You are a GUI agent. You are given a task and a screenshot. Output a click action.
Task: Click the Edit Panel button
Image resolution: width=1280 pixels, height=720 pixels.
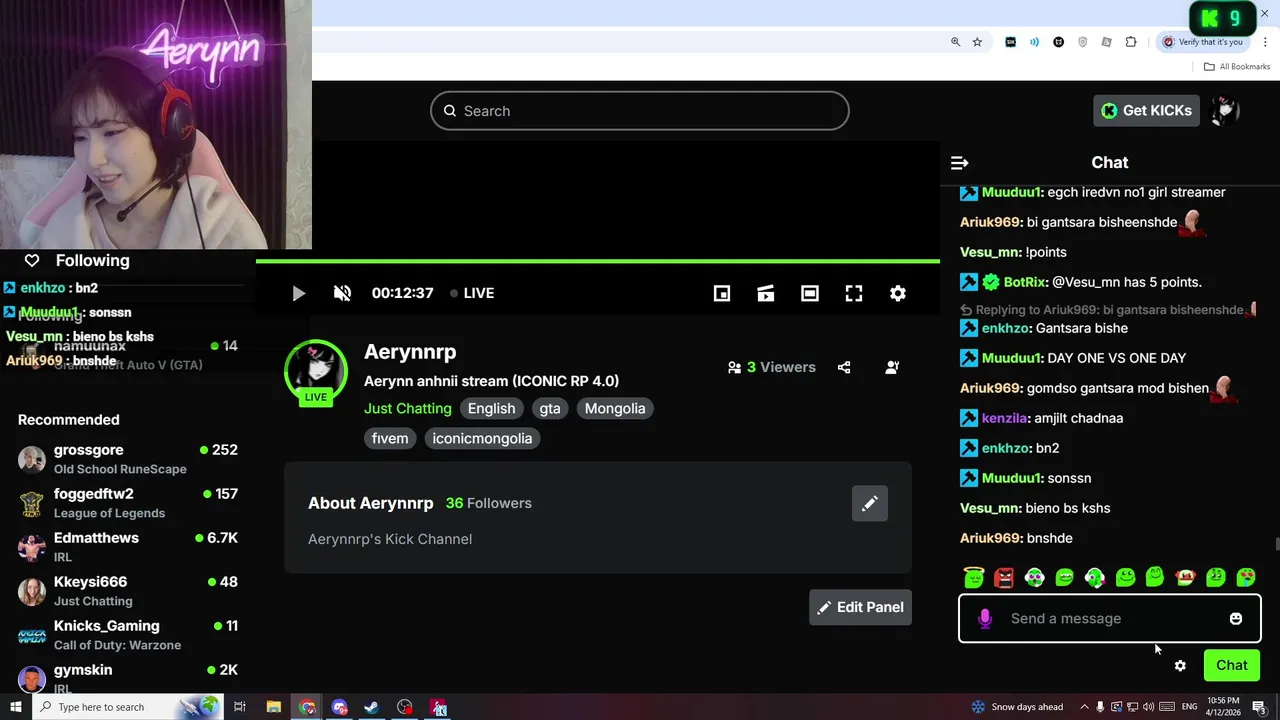click(x=860, y=607)
